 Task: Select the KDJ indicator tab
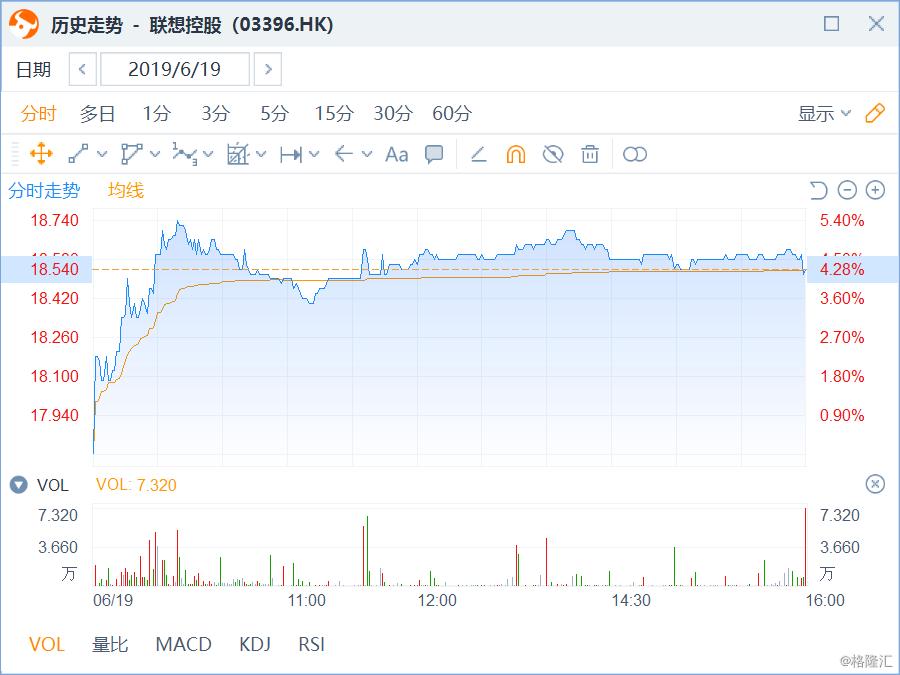coord(255,644)
